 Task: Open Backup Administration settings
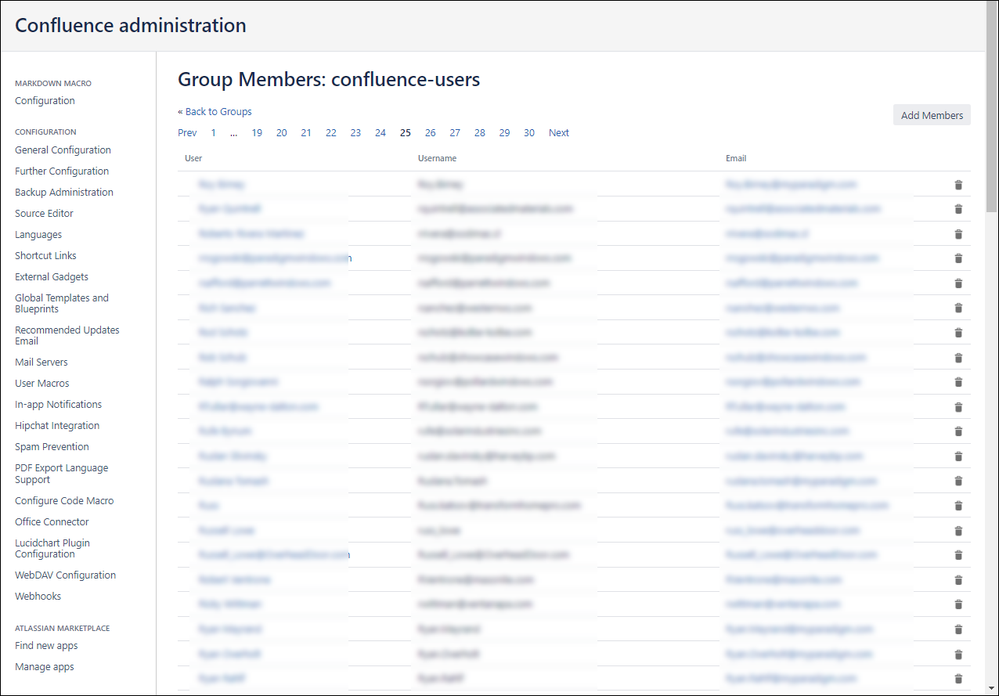pos(64,192)
